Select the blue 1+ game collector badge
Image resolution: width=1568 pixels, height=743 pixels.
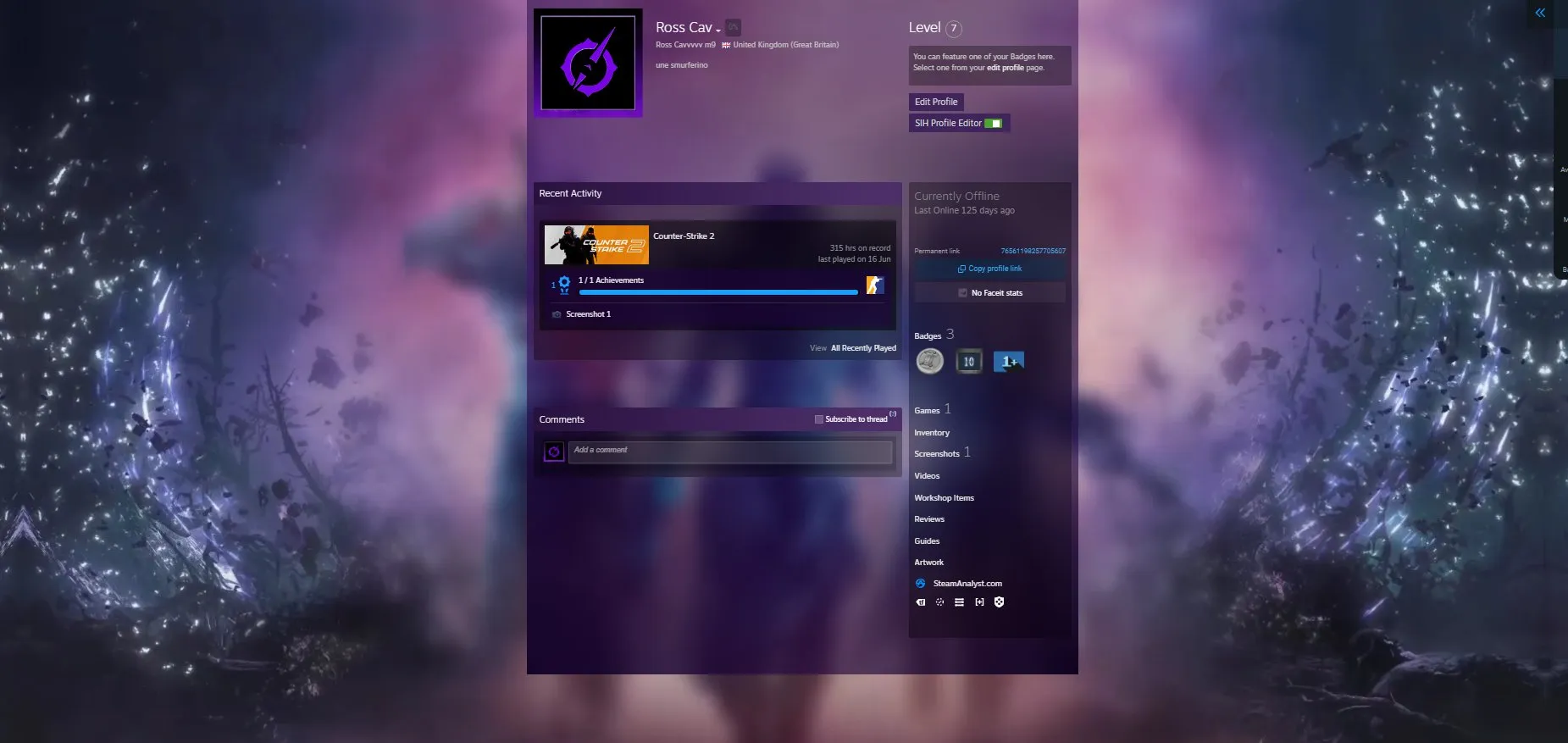(x=1008, y=362)
